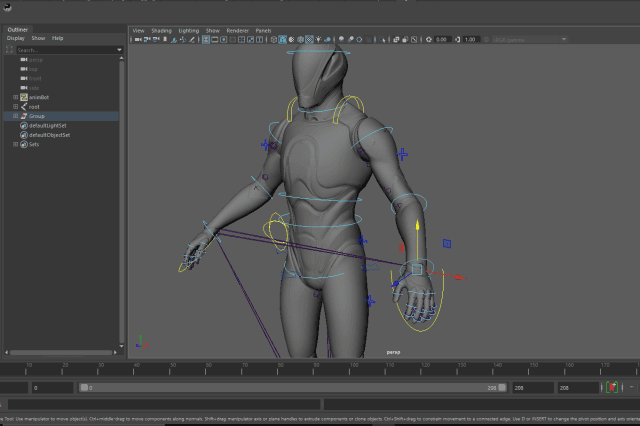This screenshot has width=640, height=426.
Task: Click the Use All Lights icon
Action: coord(319,40)
